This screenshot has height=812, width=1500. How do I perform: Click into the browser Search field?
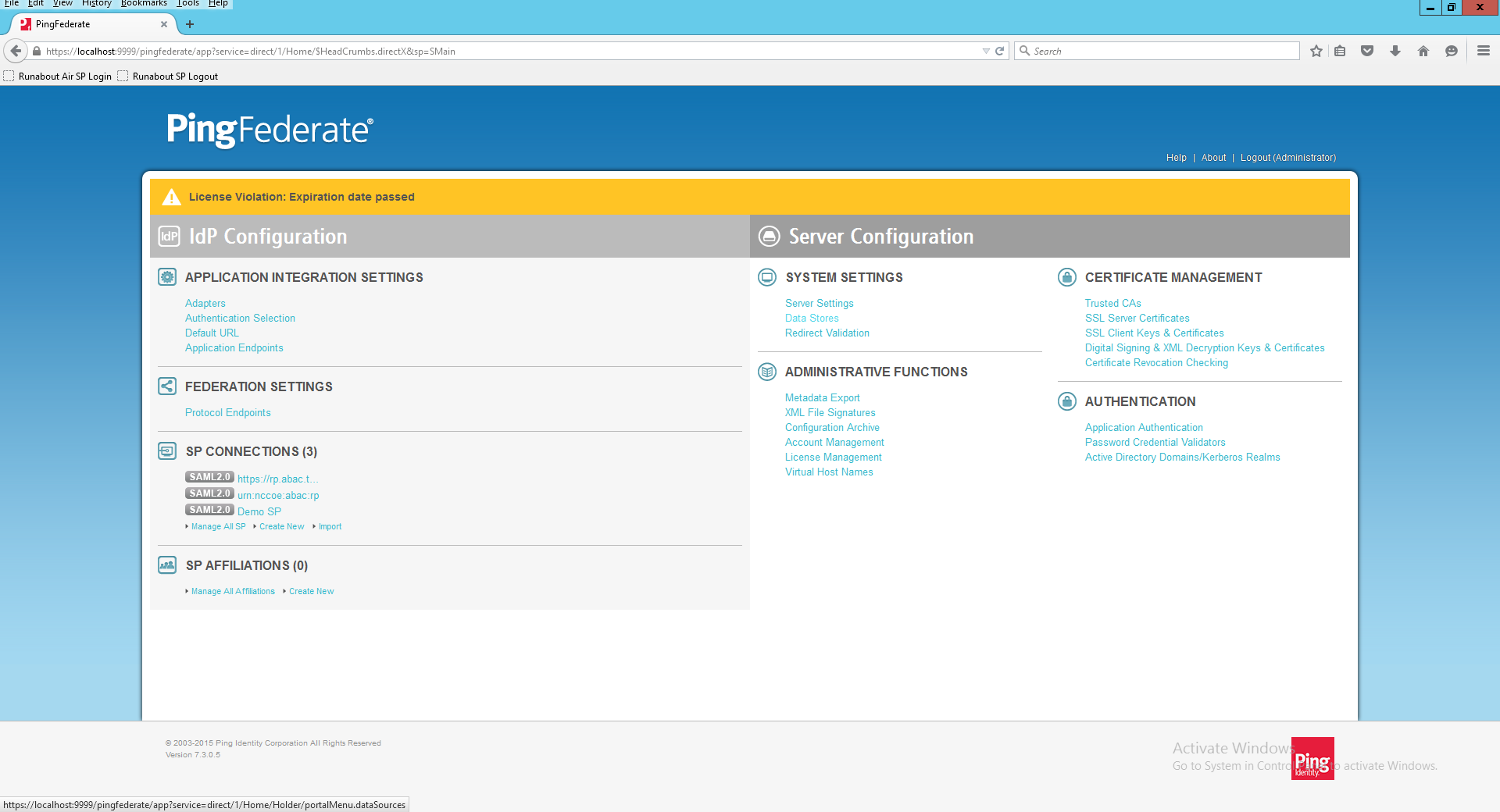click(1157, 51)
